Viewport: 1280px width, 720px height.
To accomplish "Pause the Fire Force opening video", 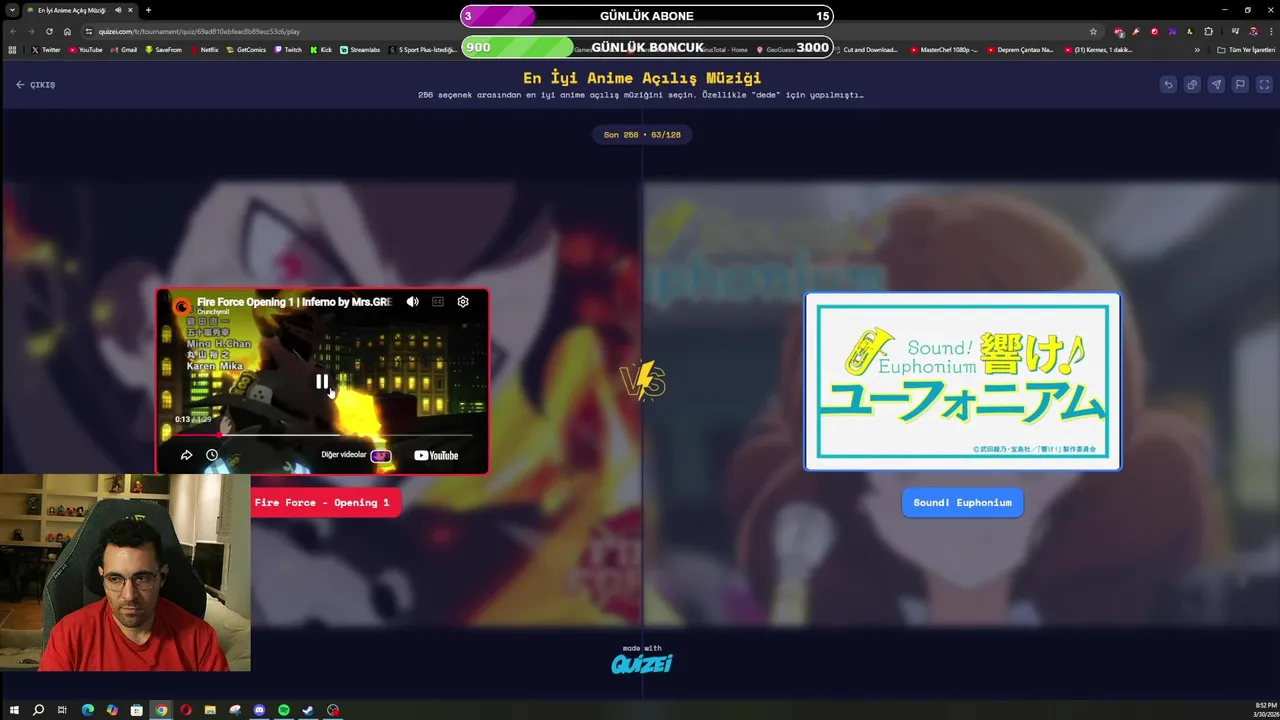I will click(x=322, y=381).
